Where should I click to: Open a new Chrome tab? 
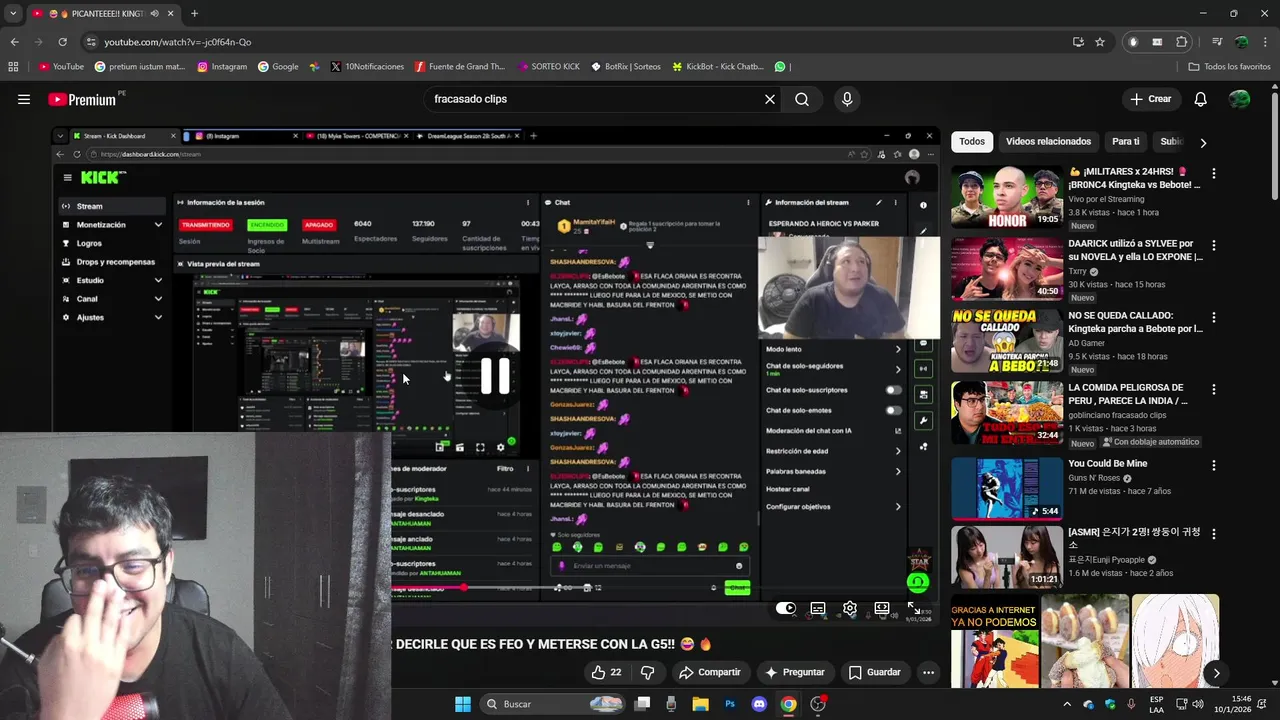(194, 14)
